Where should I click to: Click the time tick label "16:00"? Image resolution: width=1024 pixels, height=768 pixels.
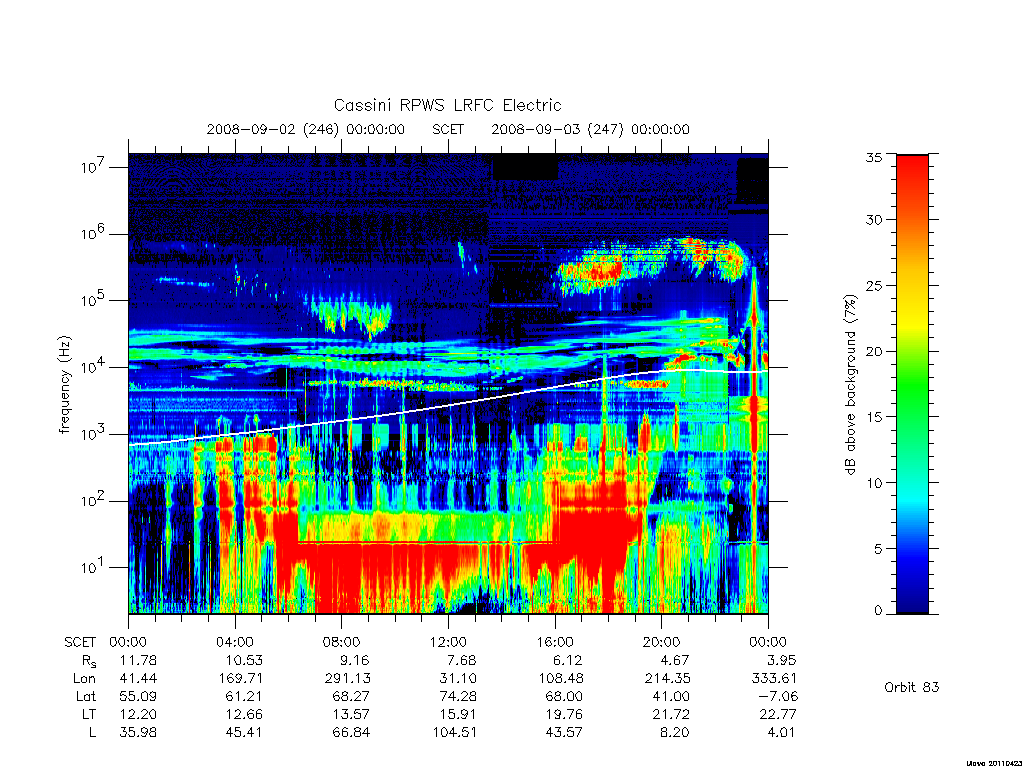pyautogui.click(x=555, y=642)
